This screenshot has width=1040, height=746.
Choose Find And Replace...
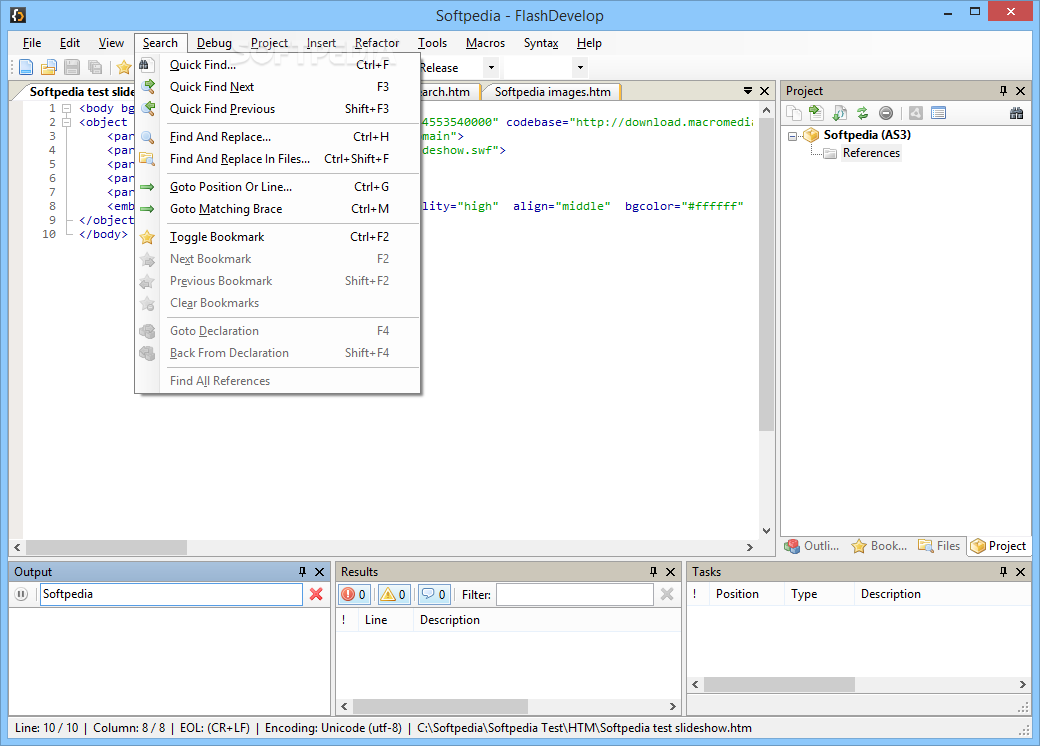coord(278,137)
